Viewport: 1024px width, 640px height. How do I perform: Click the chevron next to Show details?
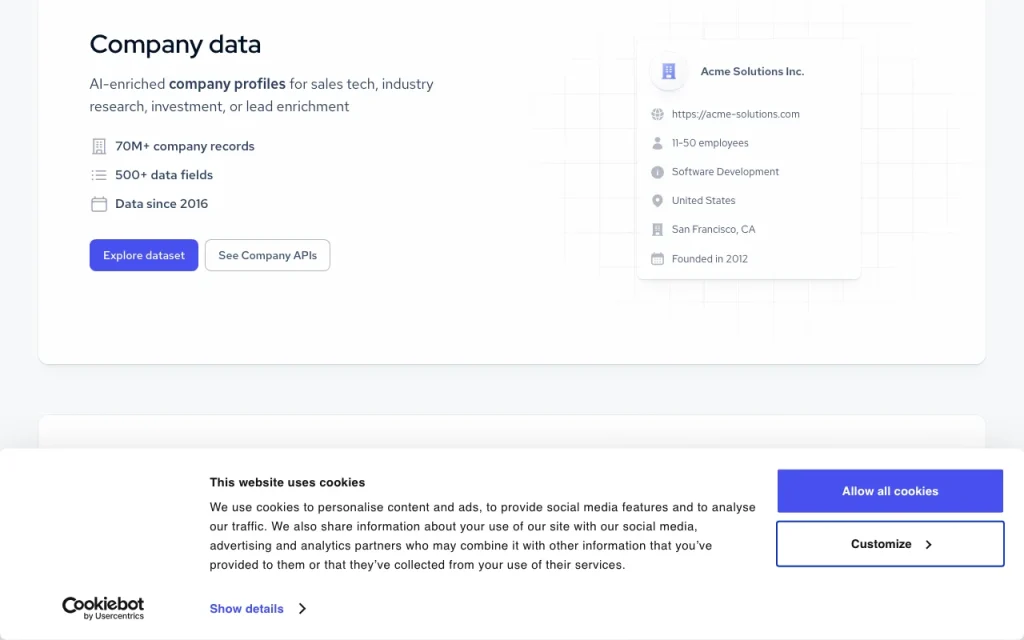[302, 609]
